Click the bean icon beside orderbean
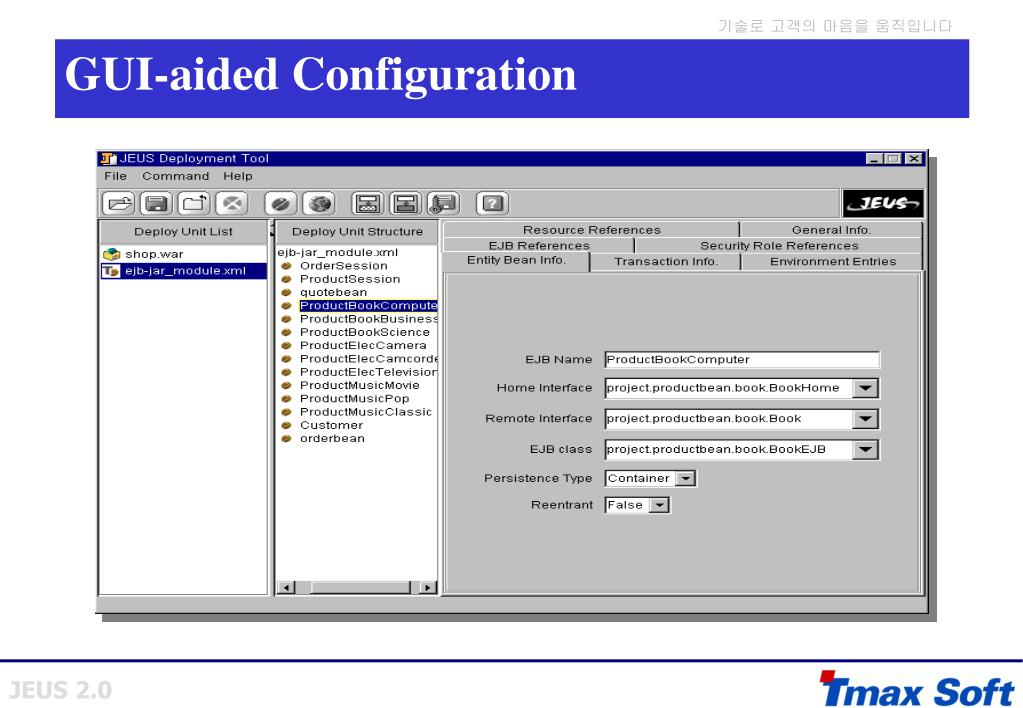The width and height of the screenshot is (1023, 708). pos(286,439)
